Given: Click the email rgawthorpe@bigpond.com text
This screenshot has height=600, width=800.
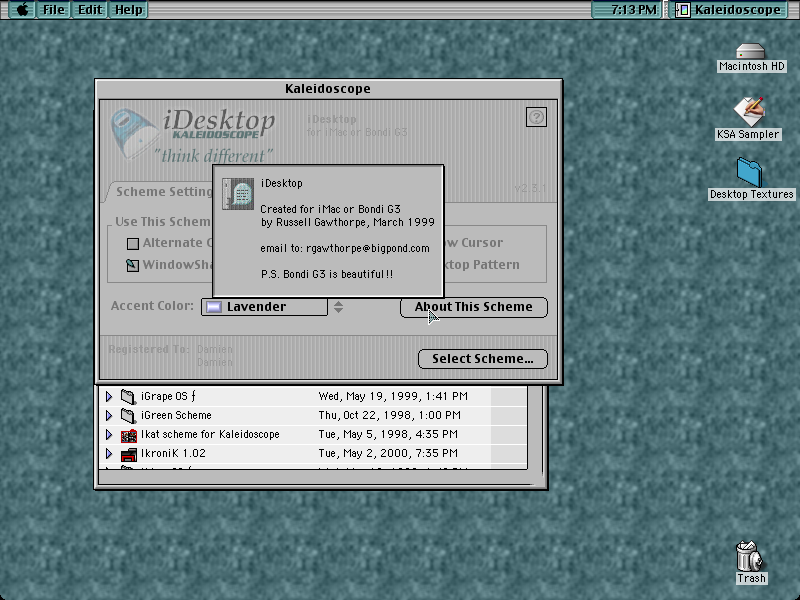Looking at the screenshot, I should point(368,248).
